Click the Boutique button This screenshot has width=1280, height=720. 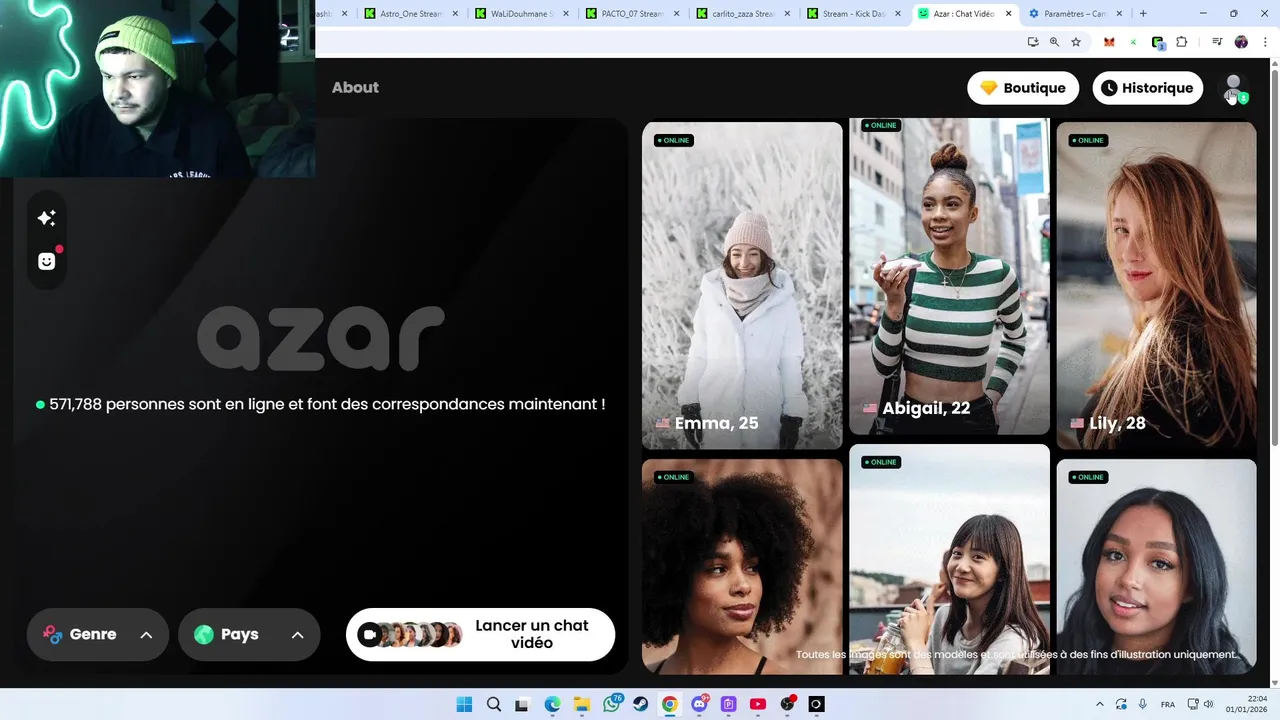1023,88
